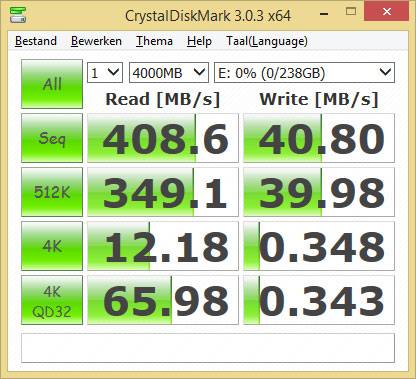The height and width of the screenshot is (379, 416).
Task: Close the CrystalDiskMark window
Action: click(386, 12)
